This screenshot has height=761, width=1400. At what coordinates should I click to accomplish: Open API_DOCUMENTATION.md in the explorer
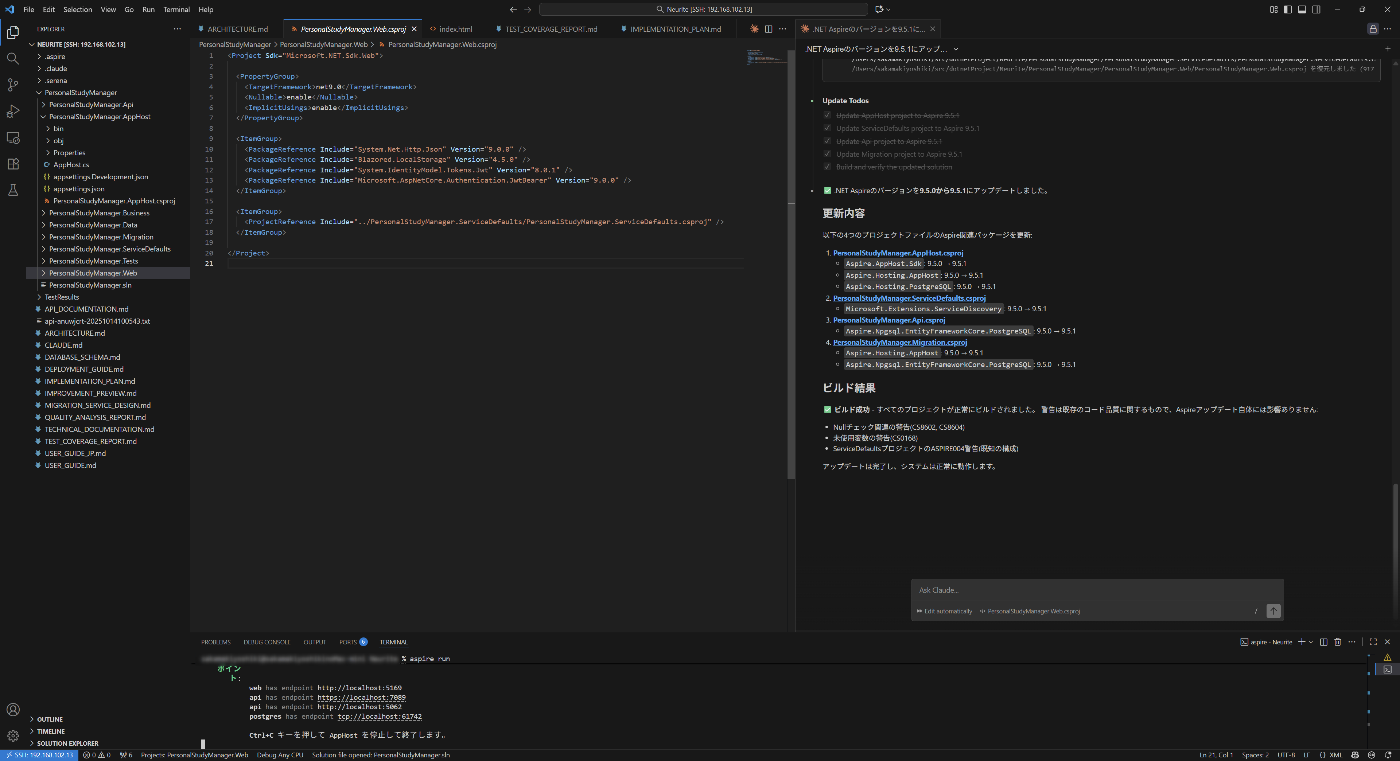pos(86,309)
